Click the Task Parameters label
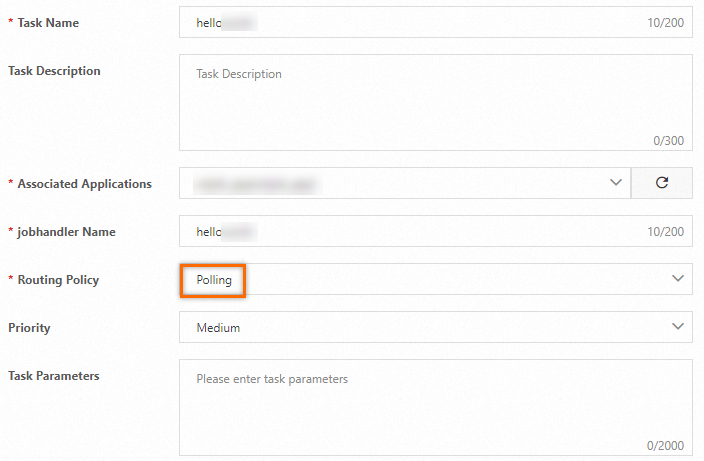This screenshot has width=704, height=461. 53,375
